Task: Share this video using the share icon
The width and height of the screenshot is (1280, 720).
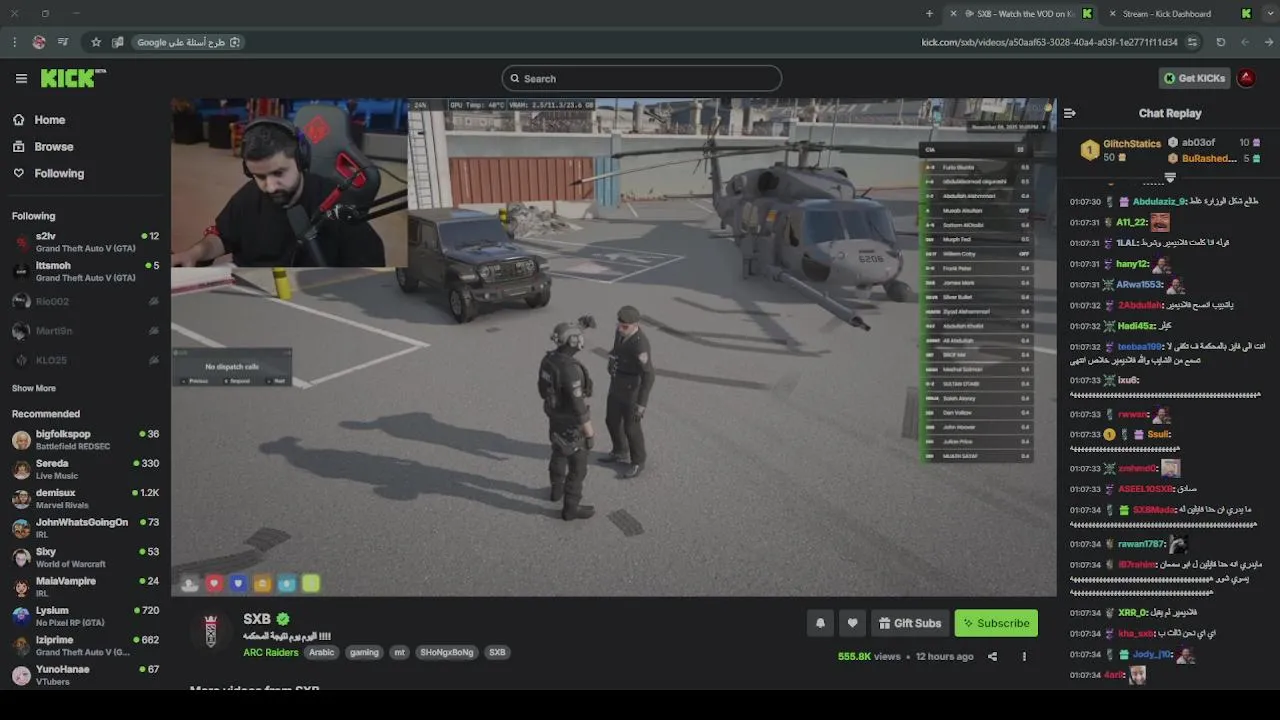Action: (992, 656)
